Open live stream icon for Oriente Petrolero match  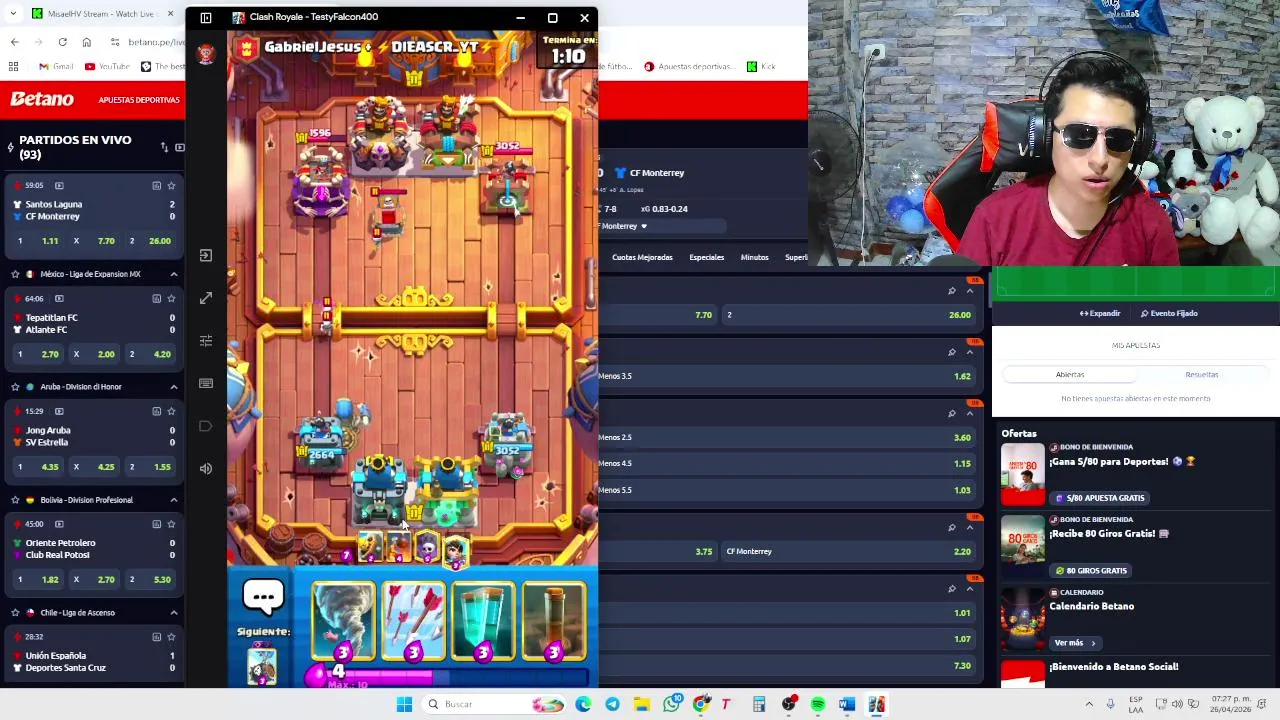click(x=59, y=524)
